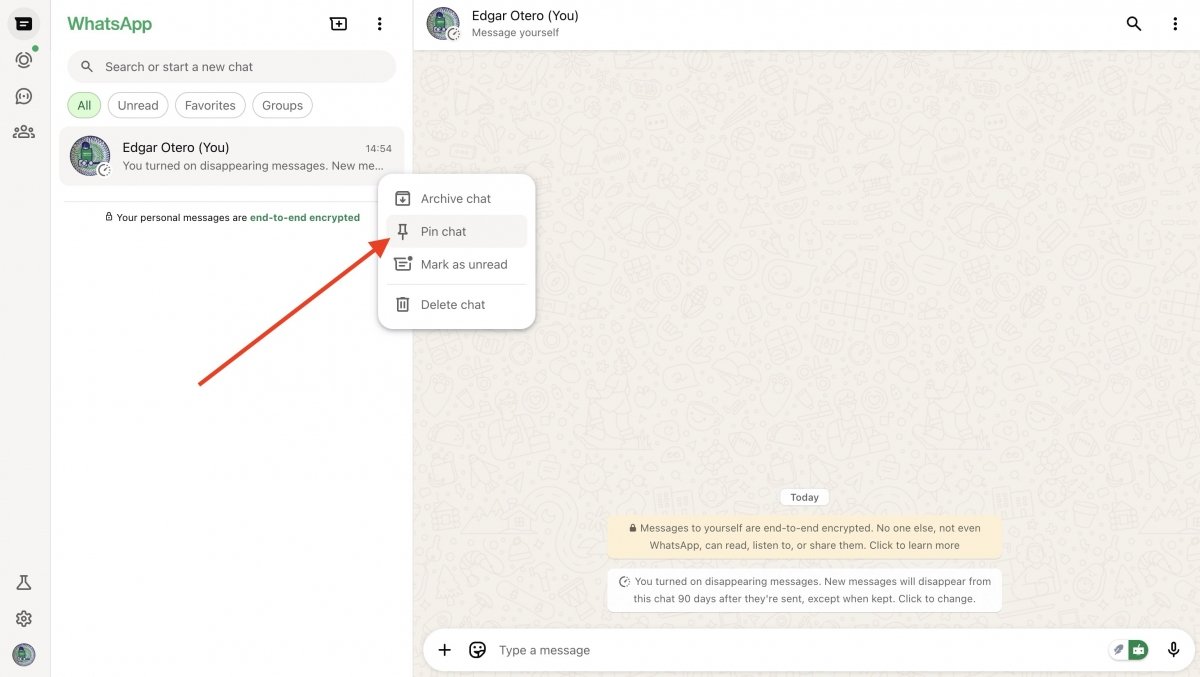Open the emoji and sticker picker

pos(478,650)
